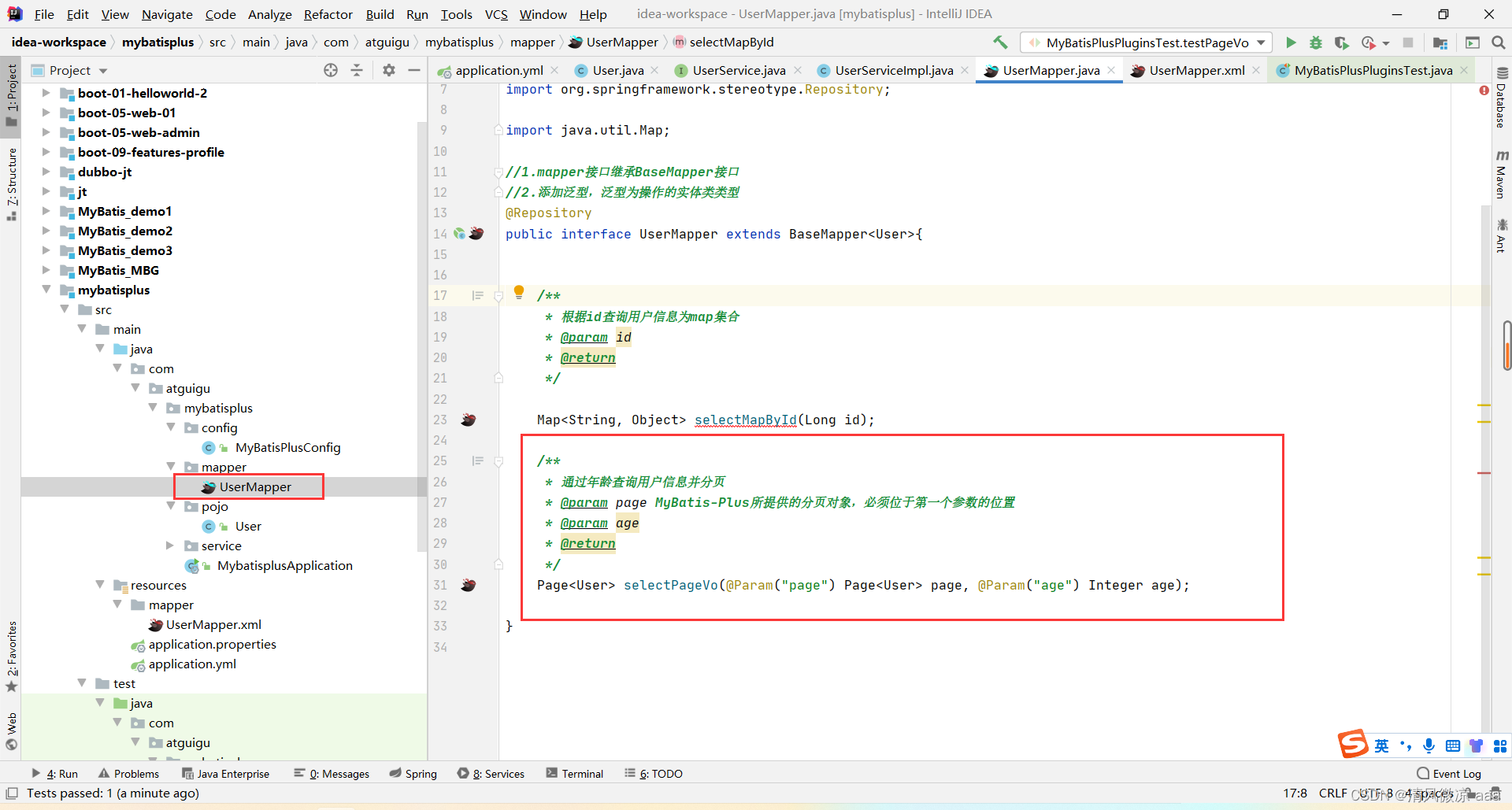The height and width of the screenshot is (810, 1512).
Task: Collapse all in Project panel
Action: 357,70
